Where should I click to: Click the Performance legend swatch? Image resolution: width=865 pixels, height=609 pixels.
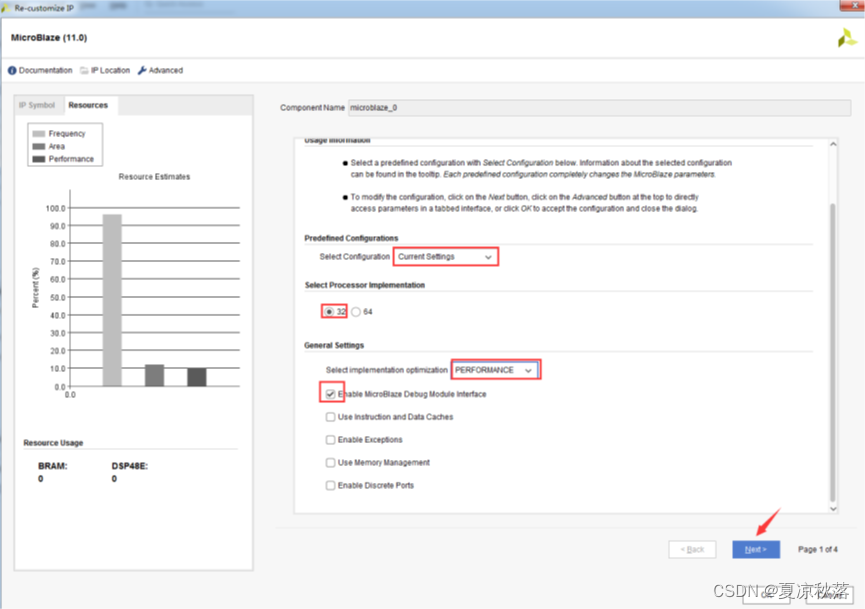[39, 159]
